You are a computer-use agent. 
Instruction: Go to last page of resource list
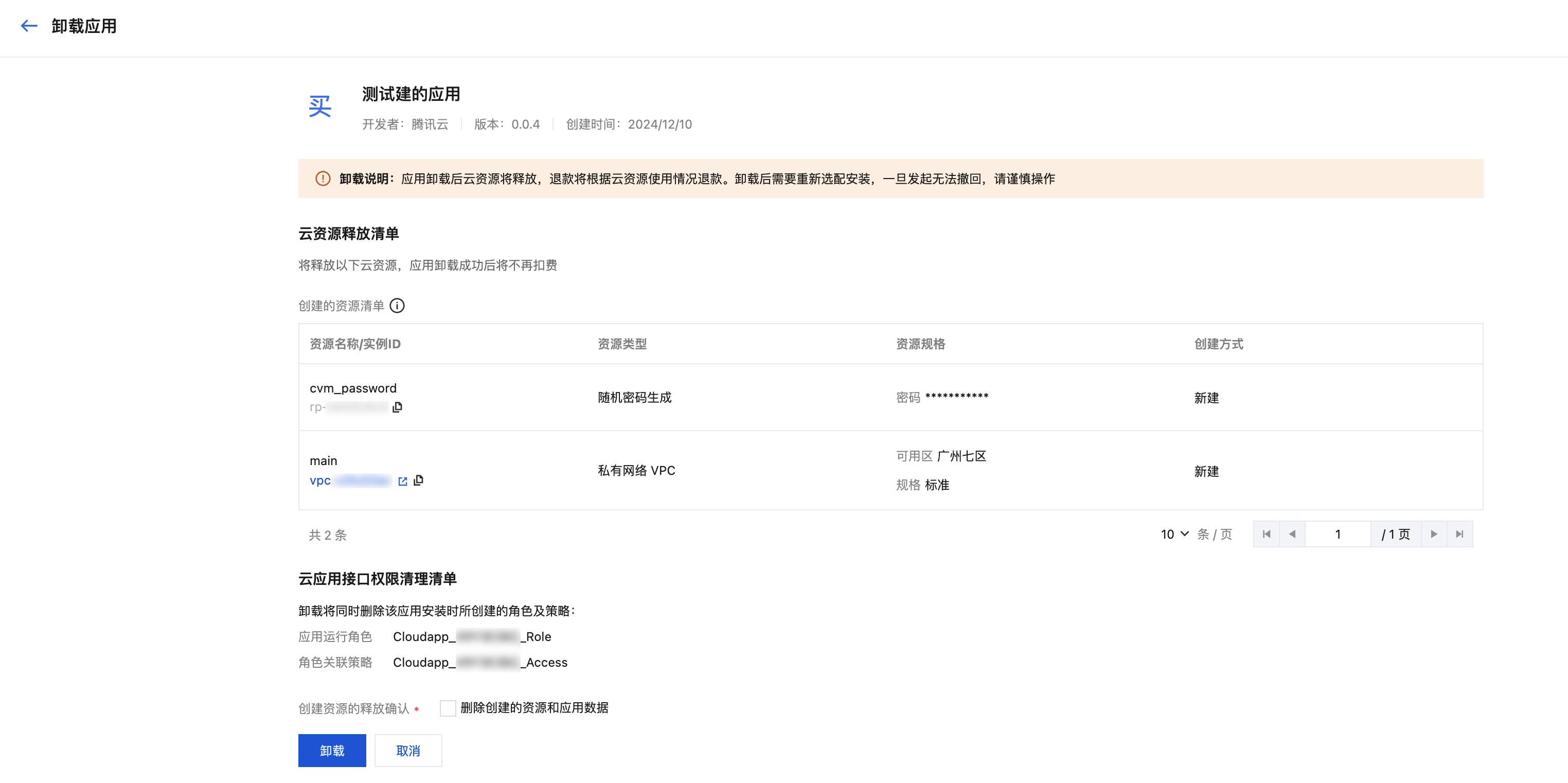pyautogui.click(x=1459, y=534)
